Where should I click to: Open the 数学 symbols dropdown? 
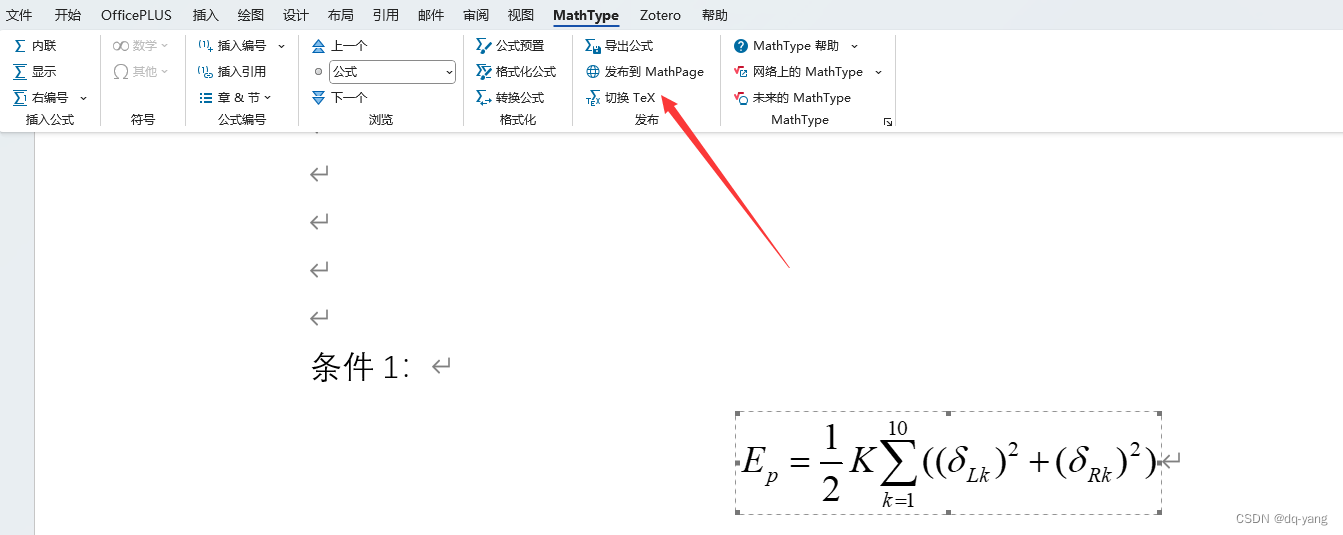[x=141, y=46]
